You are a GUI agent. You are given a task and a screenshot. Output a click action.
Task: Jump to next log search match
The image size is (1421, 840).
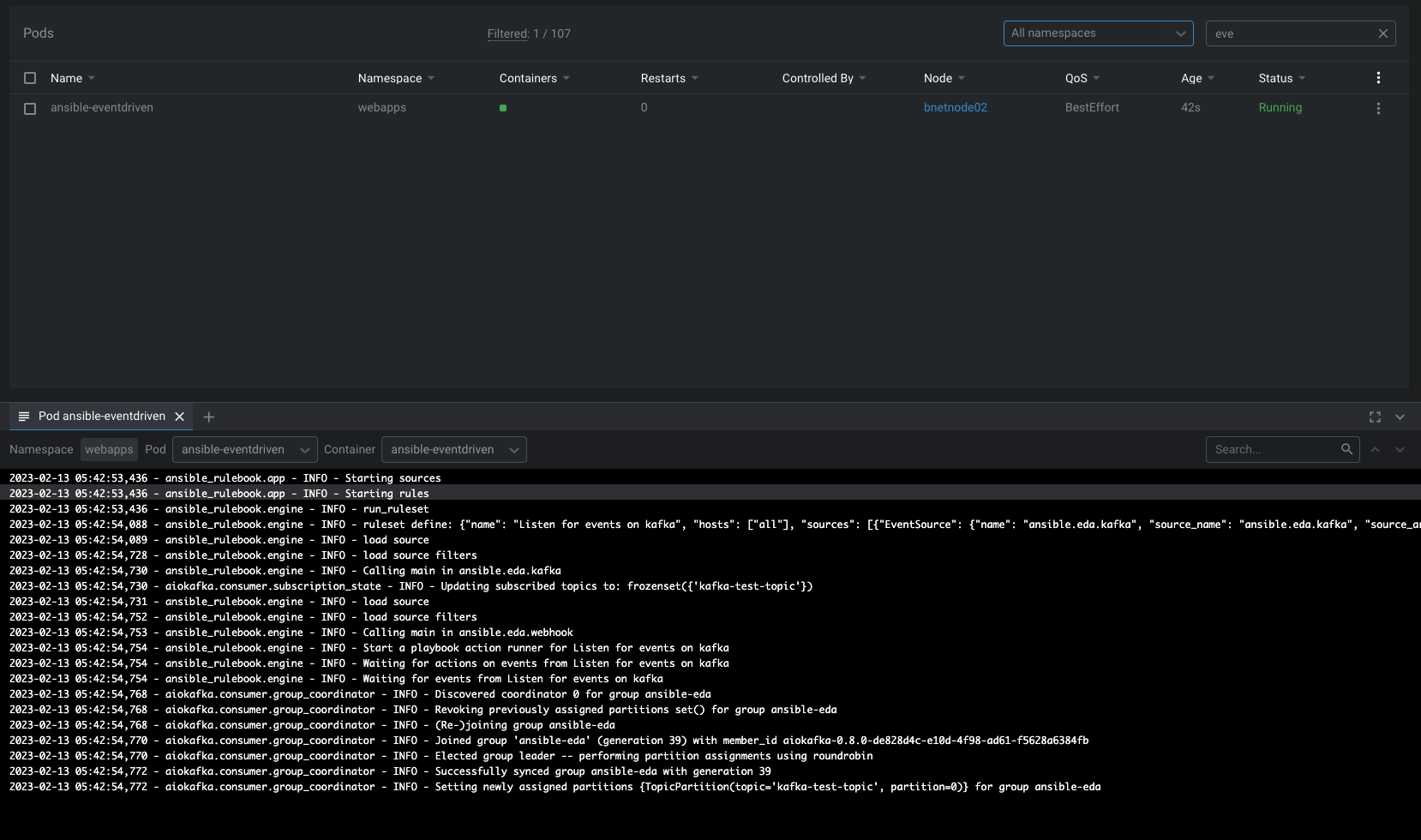click(x=1400, y=448)
